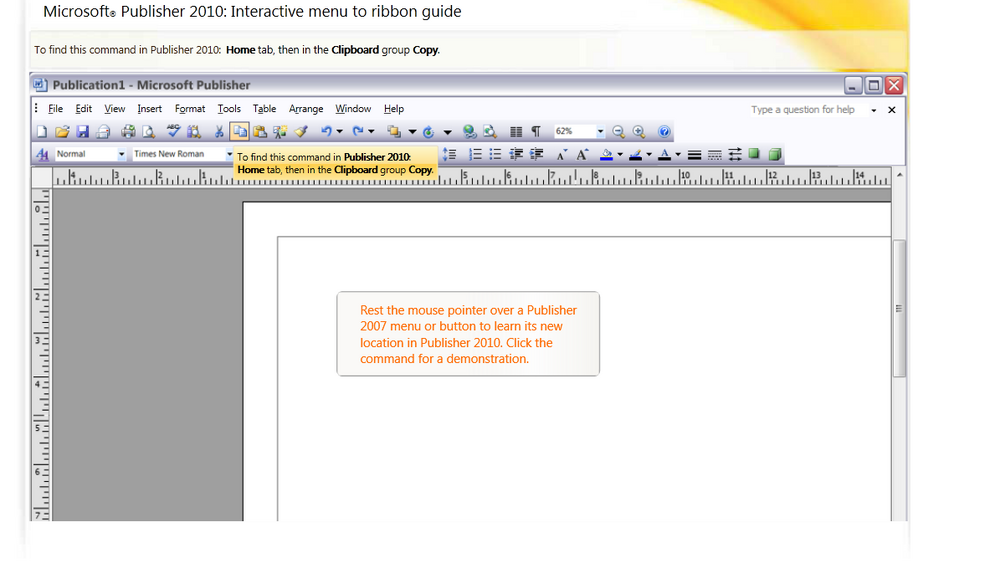Expand Font Color dropdown arrow

tap(678, 154)
